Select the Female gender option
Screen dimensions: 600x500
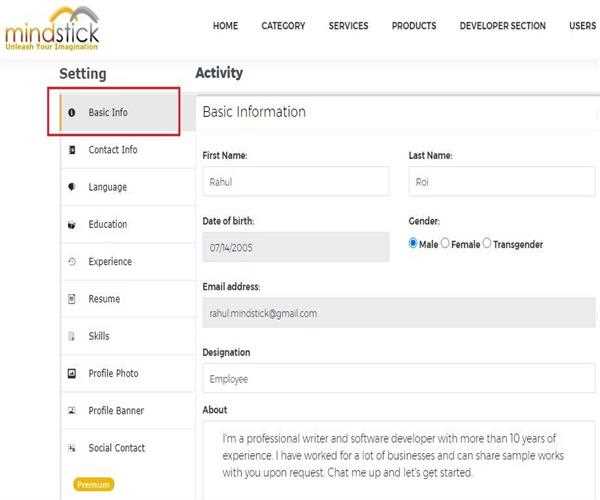[x=446, y=244]
